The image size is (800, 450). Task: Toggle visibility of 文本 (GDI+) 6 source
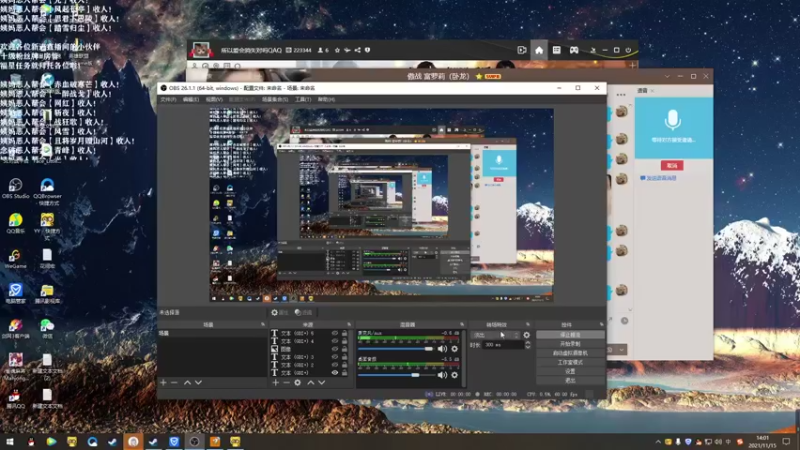(x=335, y=333)
